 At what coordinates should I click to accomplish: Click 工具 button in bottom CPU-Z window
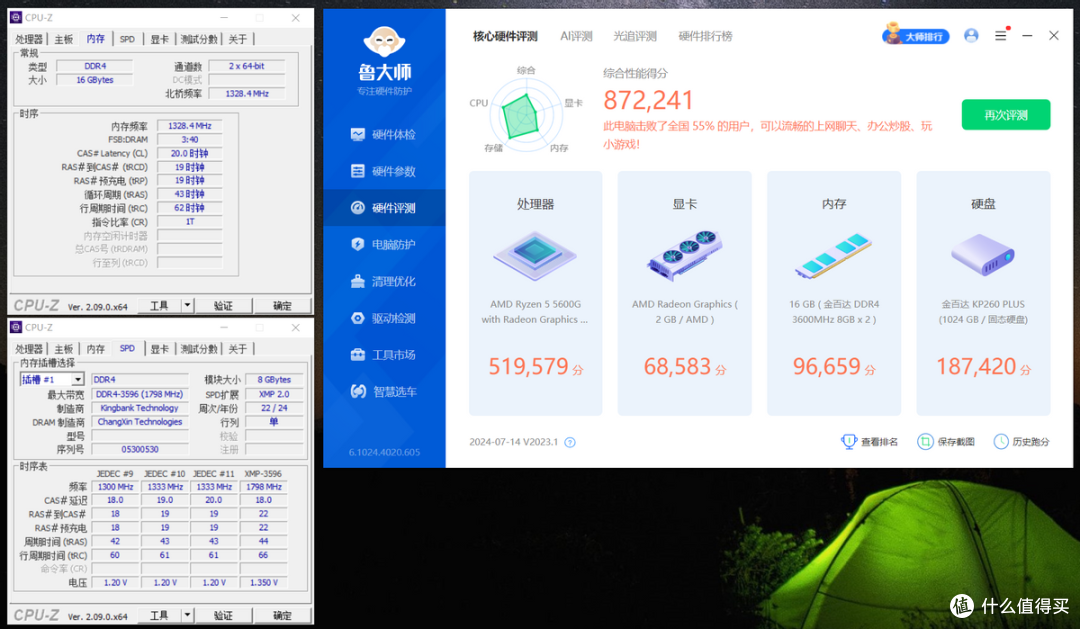tap(159, 615)
